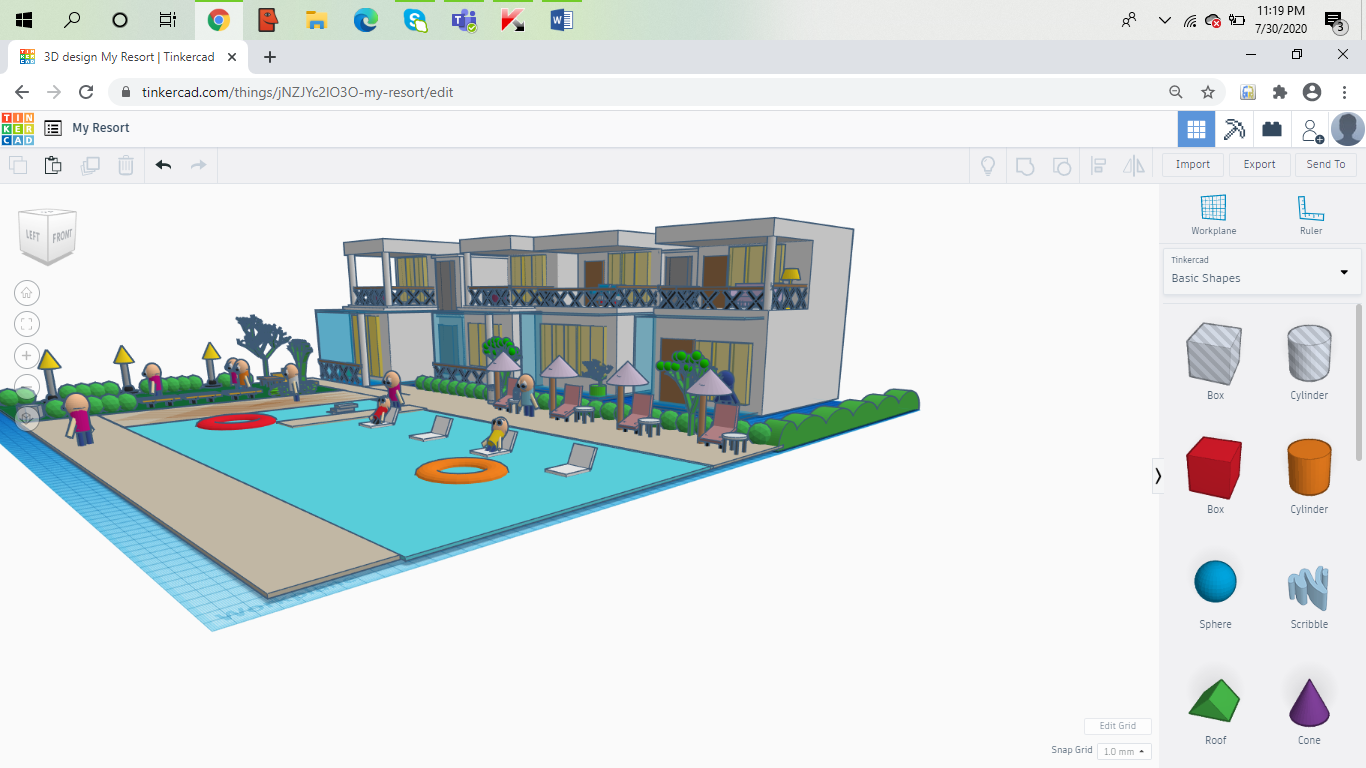The height and width of the screenshot is (768, 1366).
Task: Bookmark this page with the star icon
Action: pyautogui.click(x=1208, y=92)
